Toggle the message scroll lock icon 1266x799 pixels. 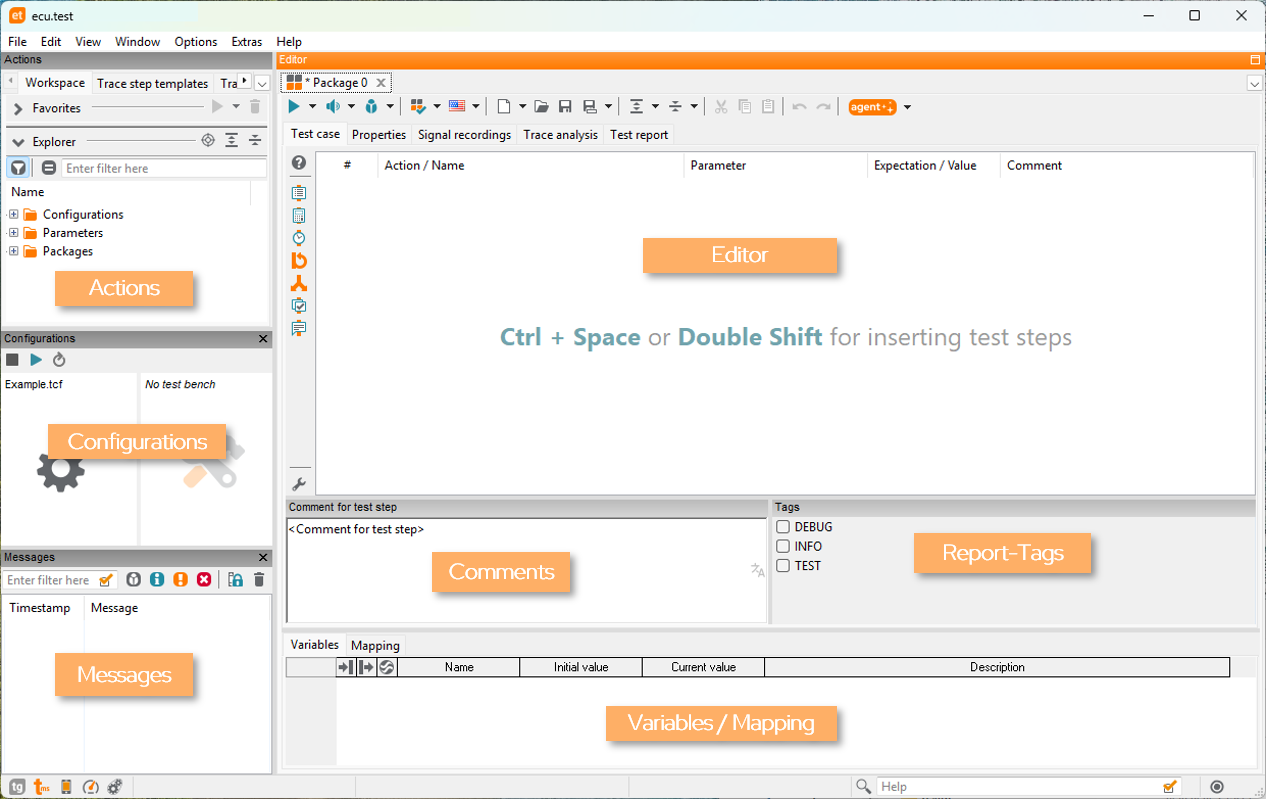click(x=235, y=579)
